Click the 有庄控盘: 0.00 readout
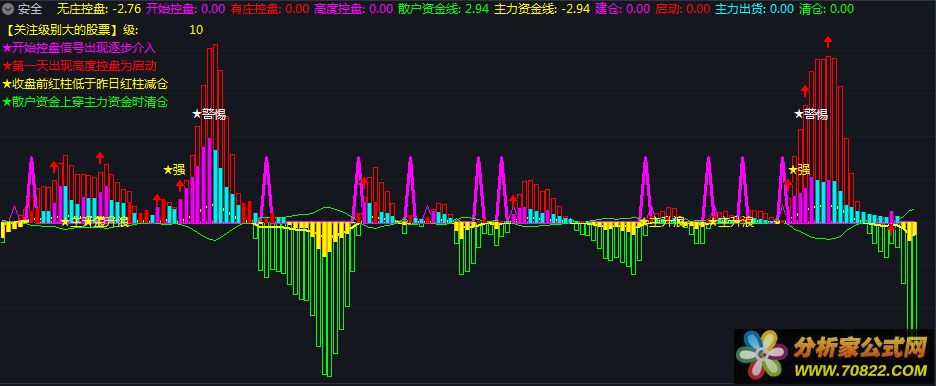The width and height of the screenshot is (936, 386). [270, 9]
